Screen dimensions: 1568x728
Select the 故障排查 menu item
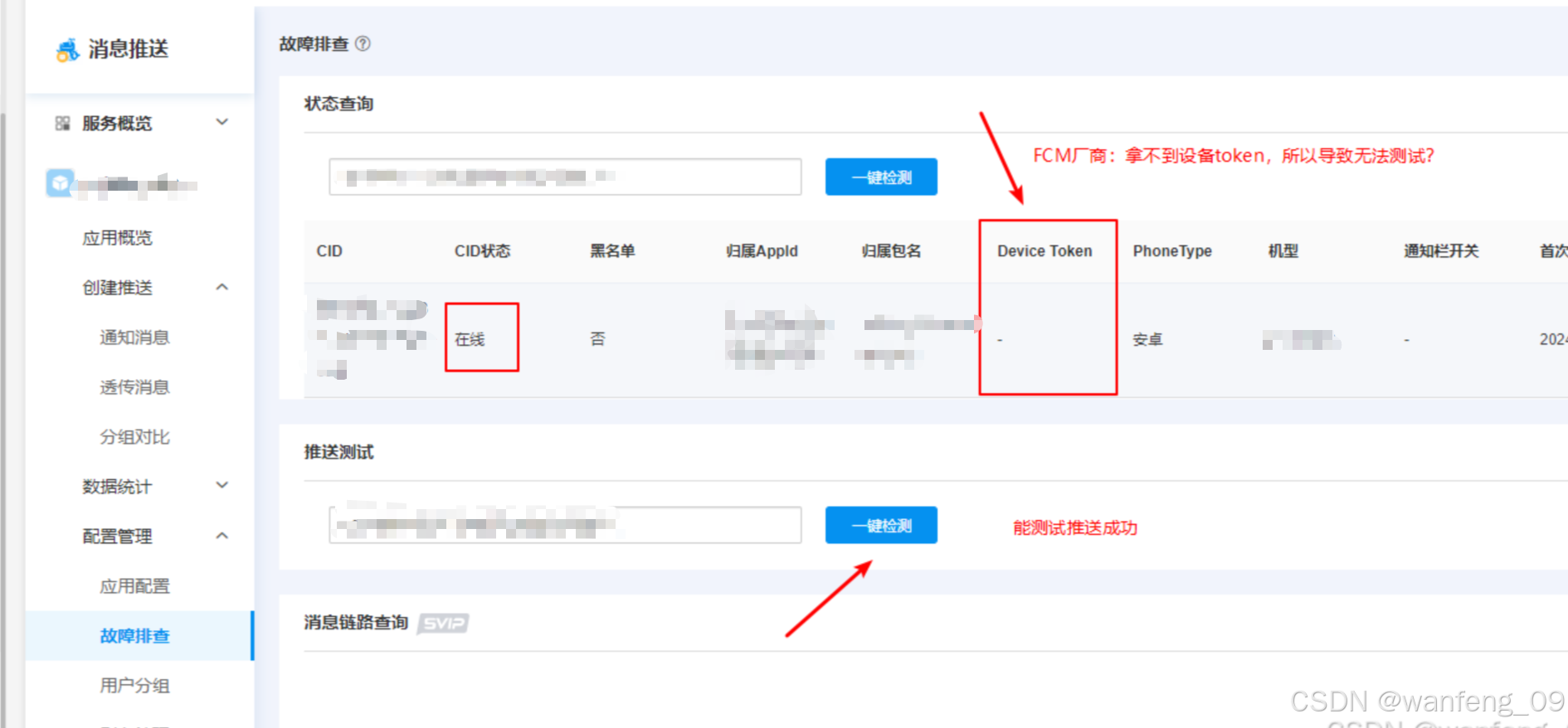139,636
